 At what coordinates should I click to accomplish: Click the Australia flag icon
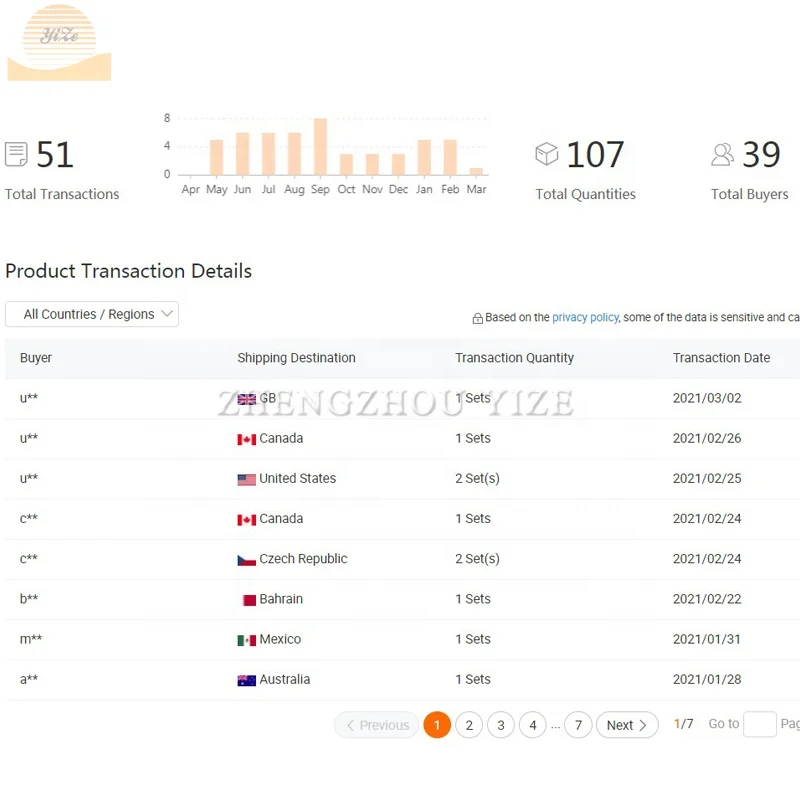pos(246,680)
